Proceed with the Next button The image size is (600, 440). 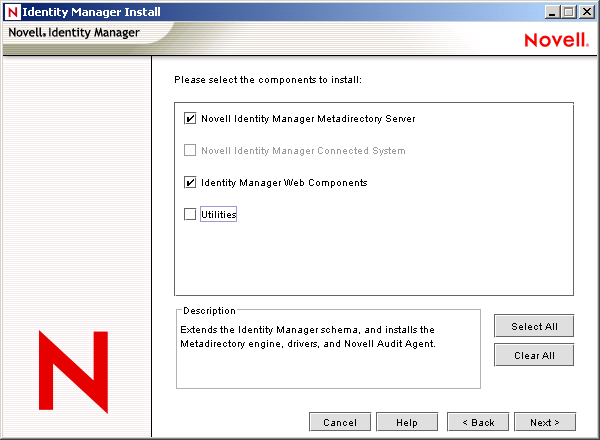click(x=547, y=422)
